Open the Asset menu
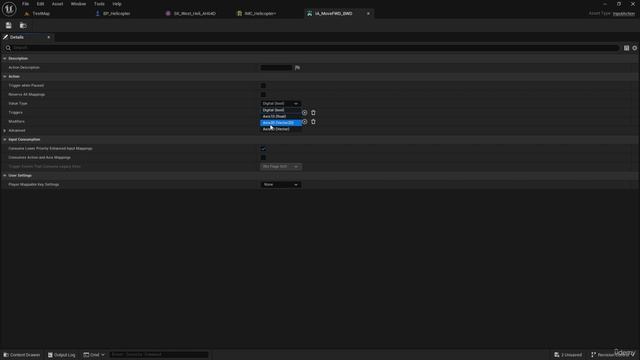This screenshot has width=640, height=360. 57,4
